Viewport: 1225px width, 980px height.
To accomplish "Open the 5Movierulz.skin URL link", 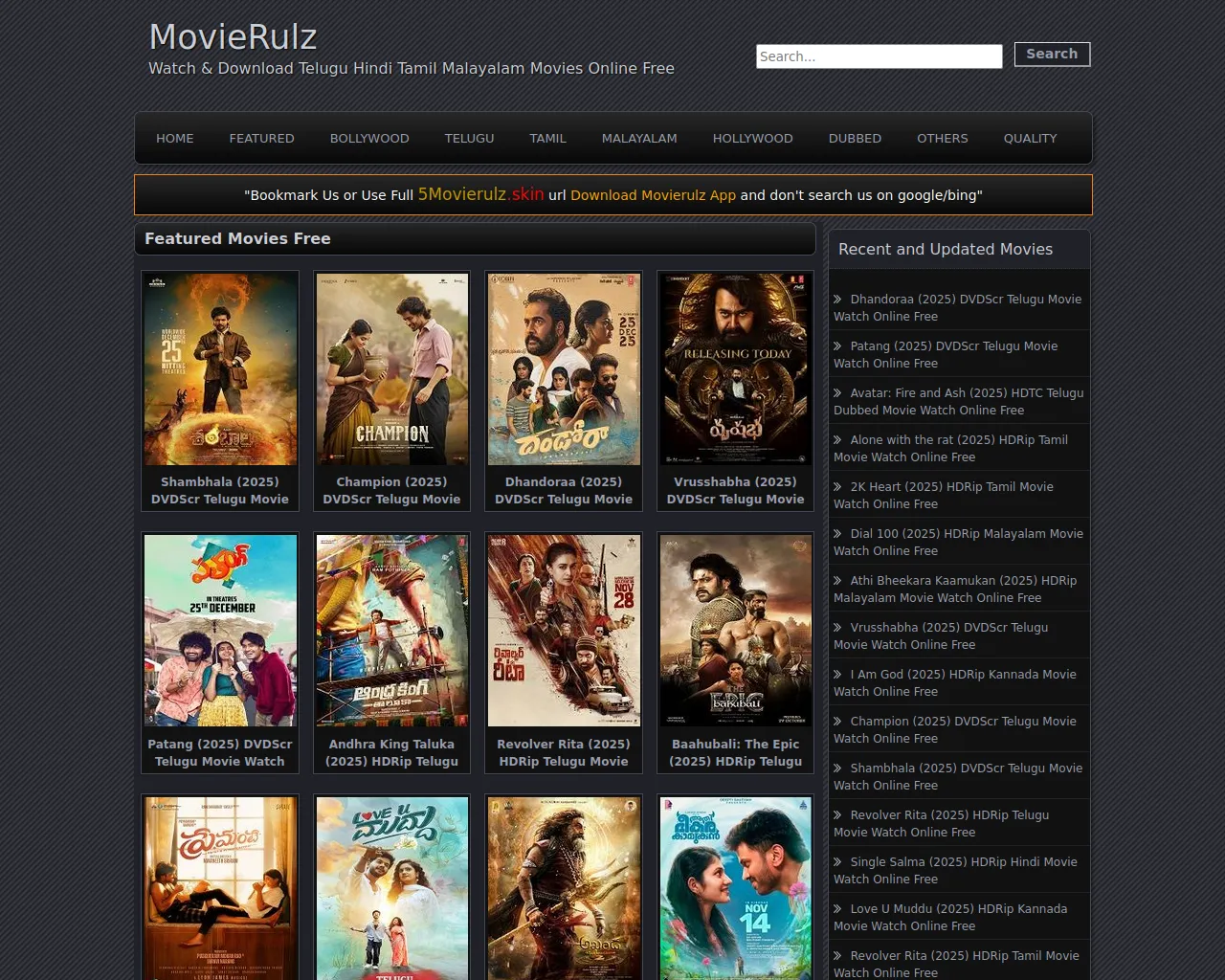I will tap(480, 194).
